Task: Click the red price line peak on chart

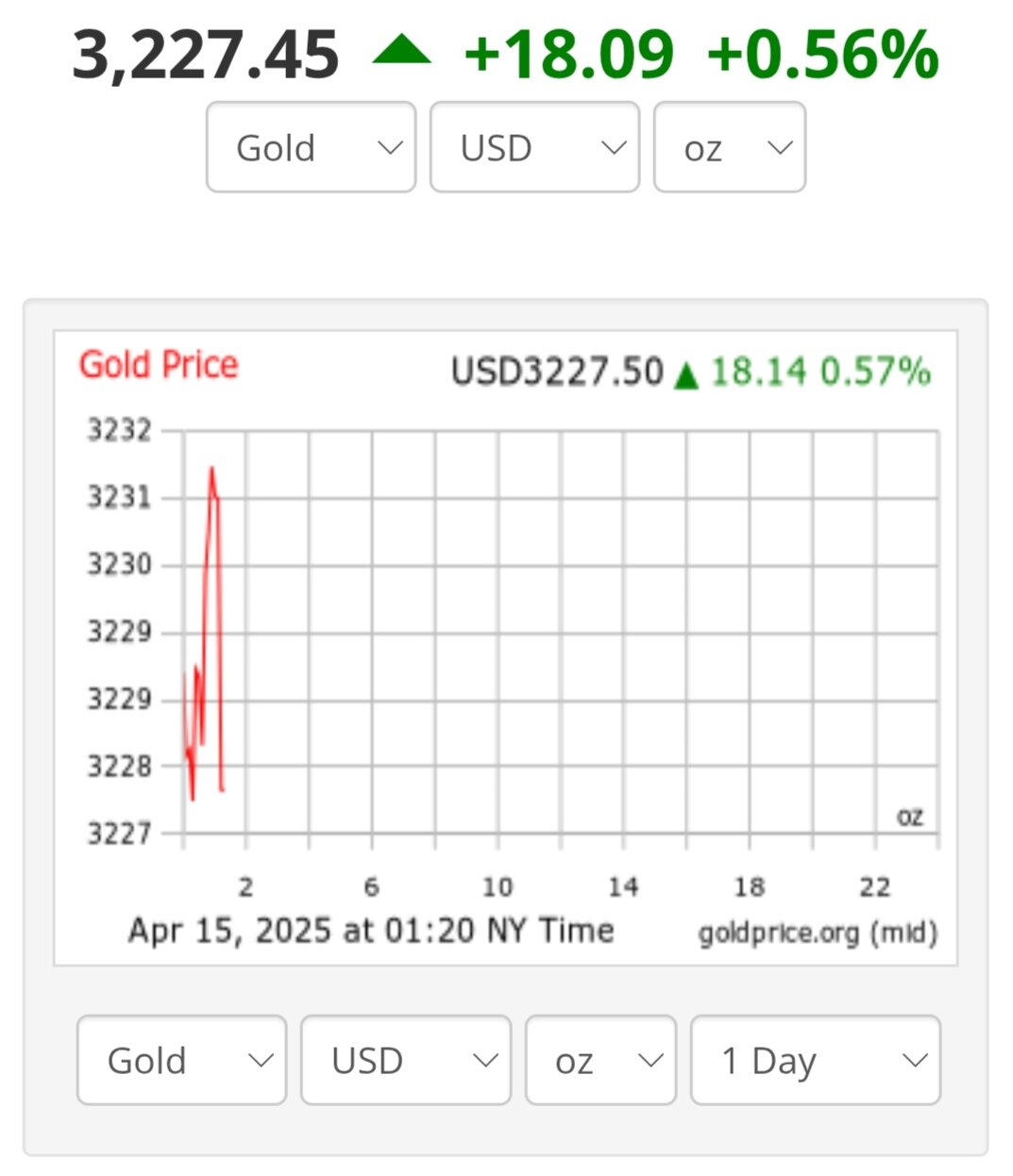Action: click(x=211, y=469)
